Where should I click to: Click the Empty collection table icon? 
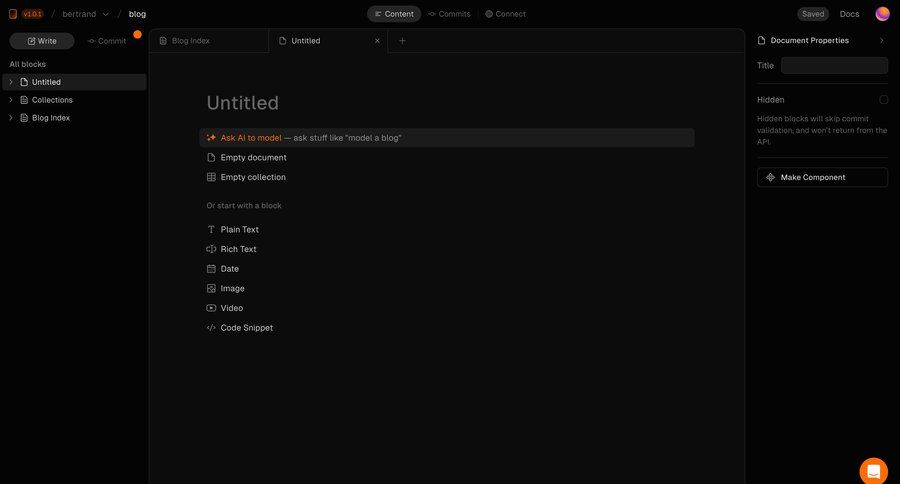click(x=211, y=177)
